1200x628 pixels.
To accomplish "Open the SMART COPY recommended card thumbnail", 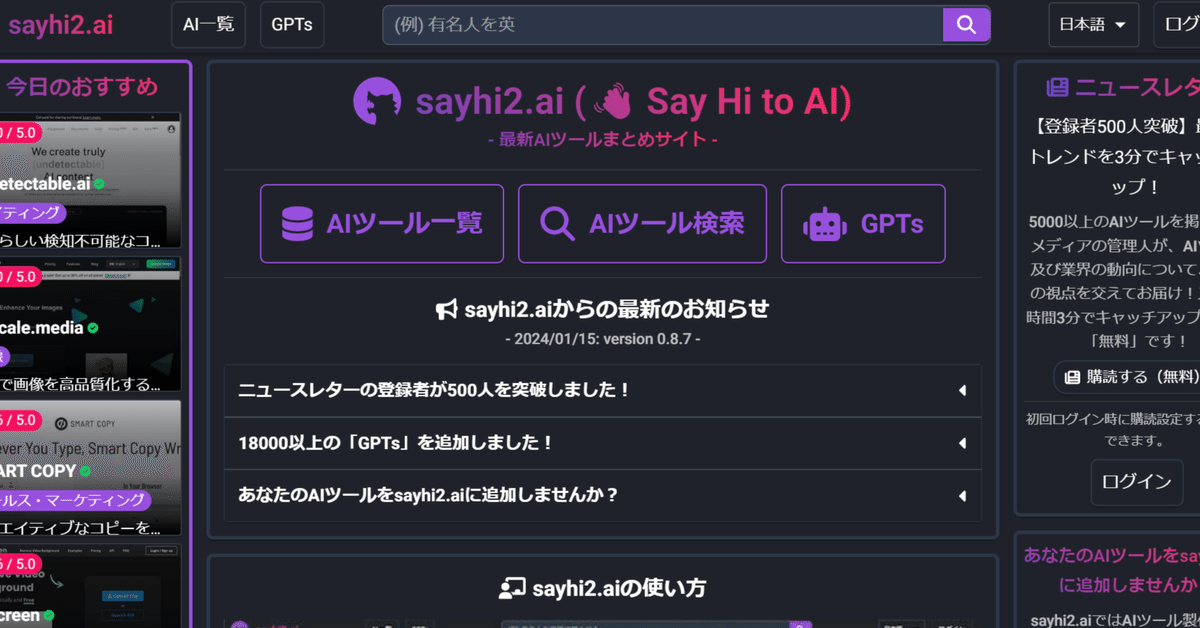I will click(90, 468).
